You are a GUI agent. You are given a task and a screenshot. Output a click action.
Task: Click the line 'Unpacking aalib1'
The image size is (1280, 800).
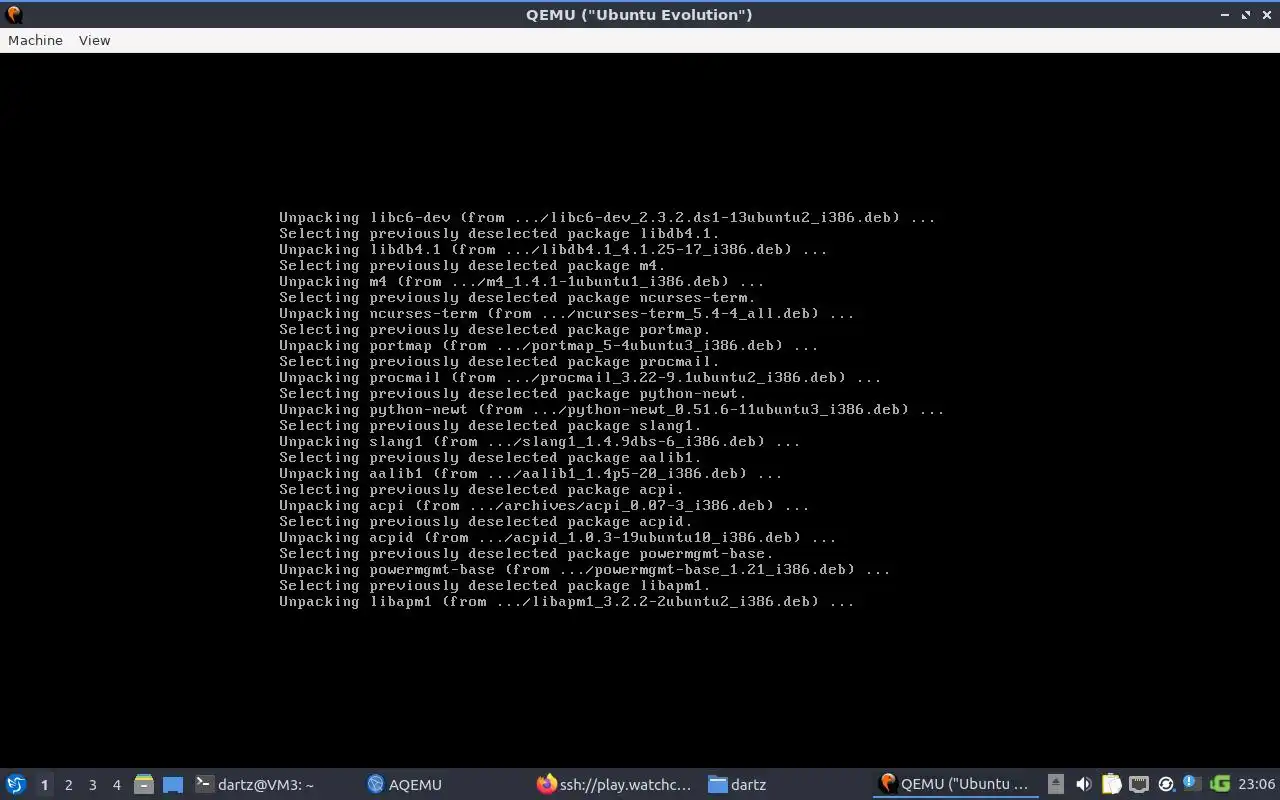point(531,473)
